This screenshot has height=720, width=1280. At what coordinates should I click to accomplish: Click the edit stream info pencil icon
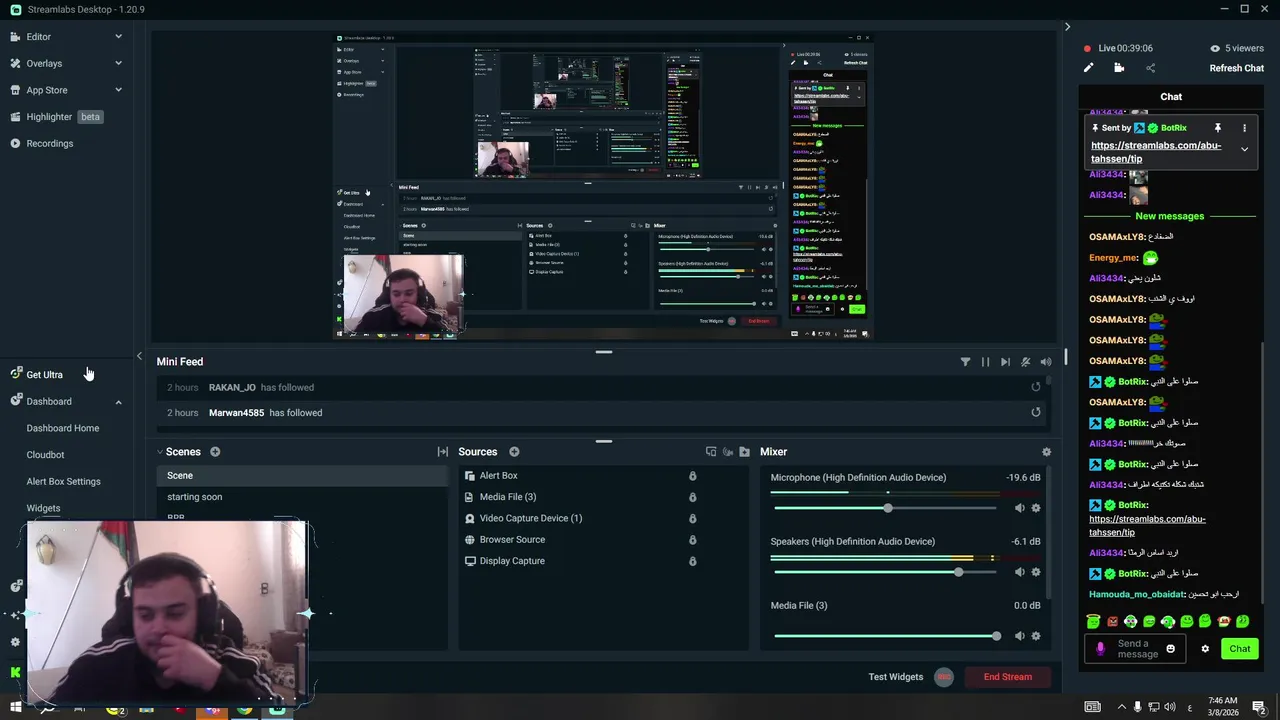[1089, 68]
